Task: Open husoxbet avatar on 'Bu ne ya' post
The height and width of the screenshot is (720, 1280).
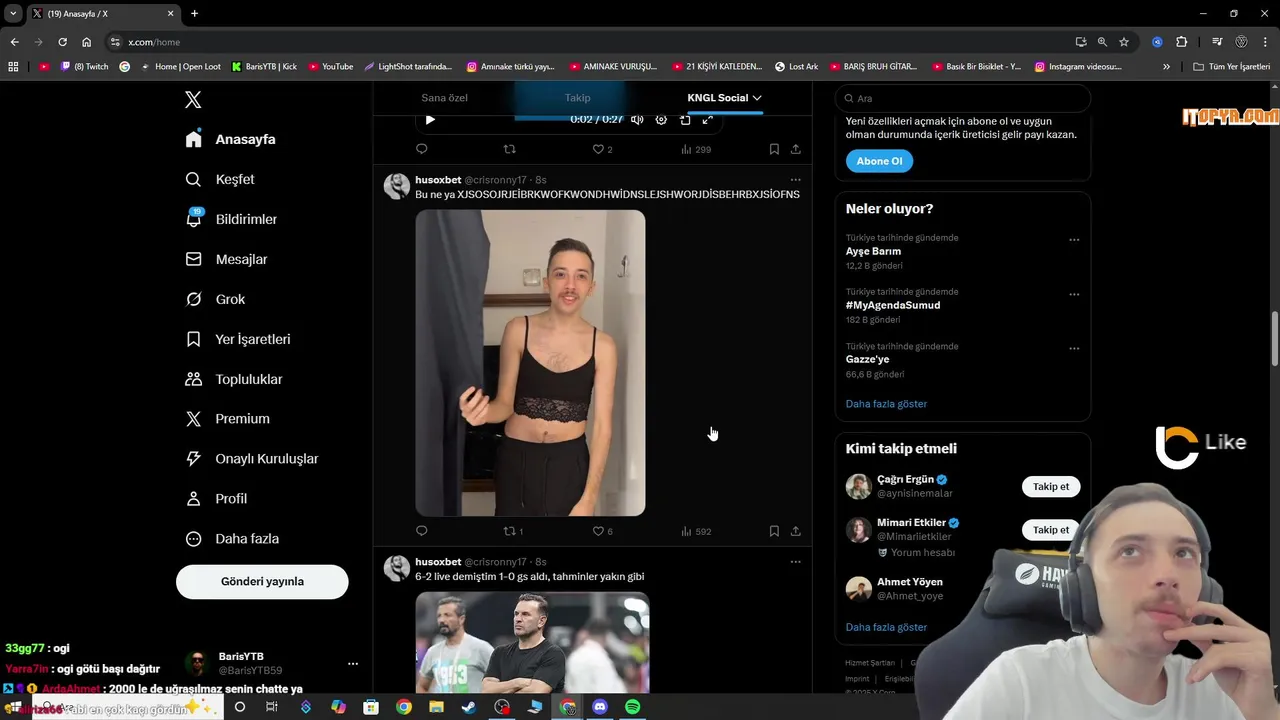Action: click(397, 186)
